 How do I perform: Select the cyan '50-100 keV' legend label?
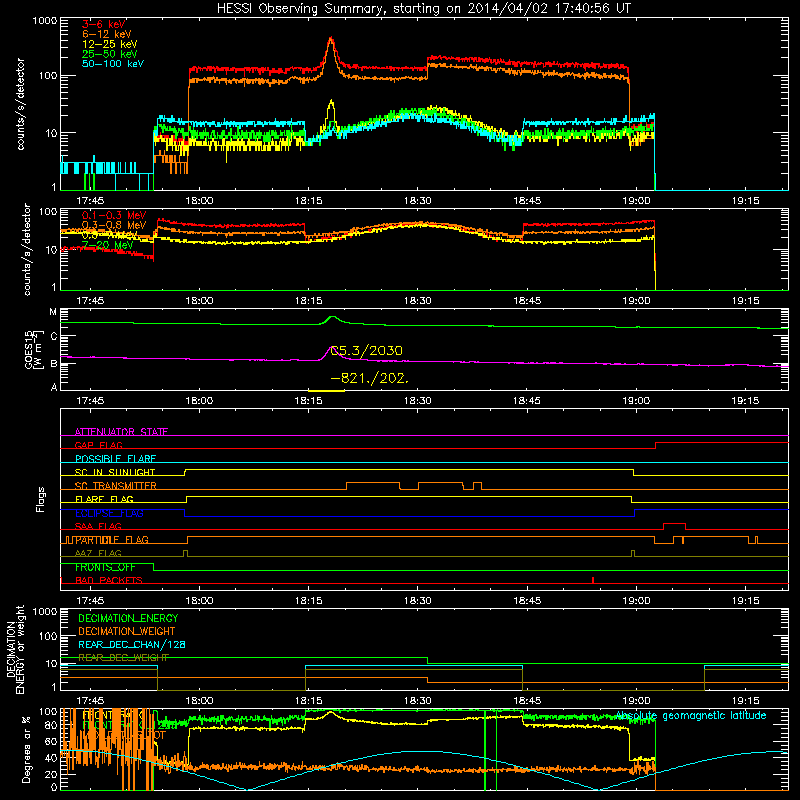[x=113, y=64]
